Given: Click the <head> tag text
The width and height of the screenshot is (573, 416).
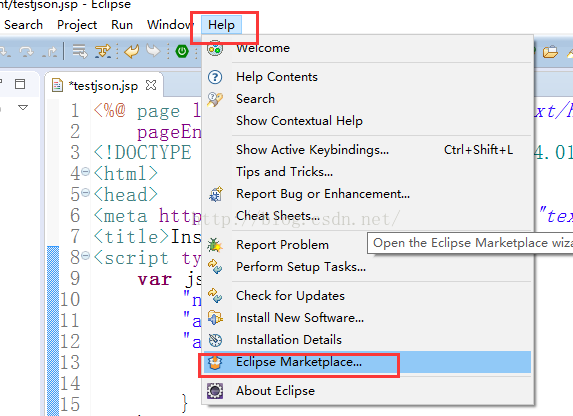Looking at the screenshot, I should (126, 195).
